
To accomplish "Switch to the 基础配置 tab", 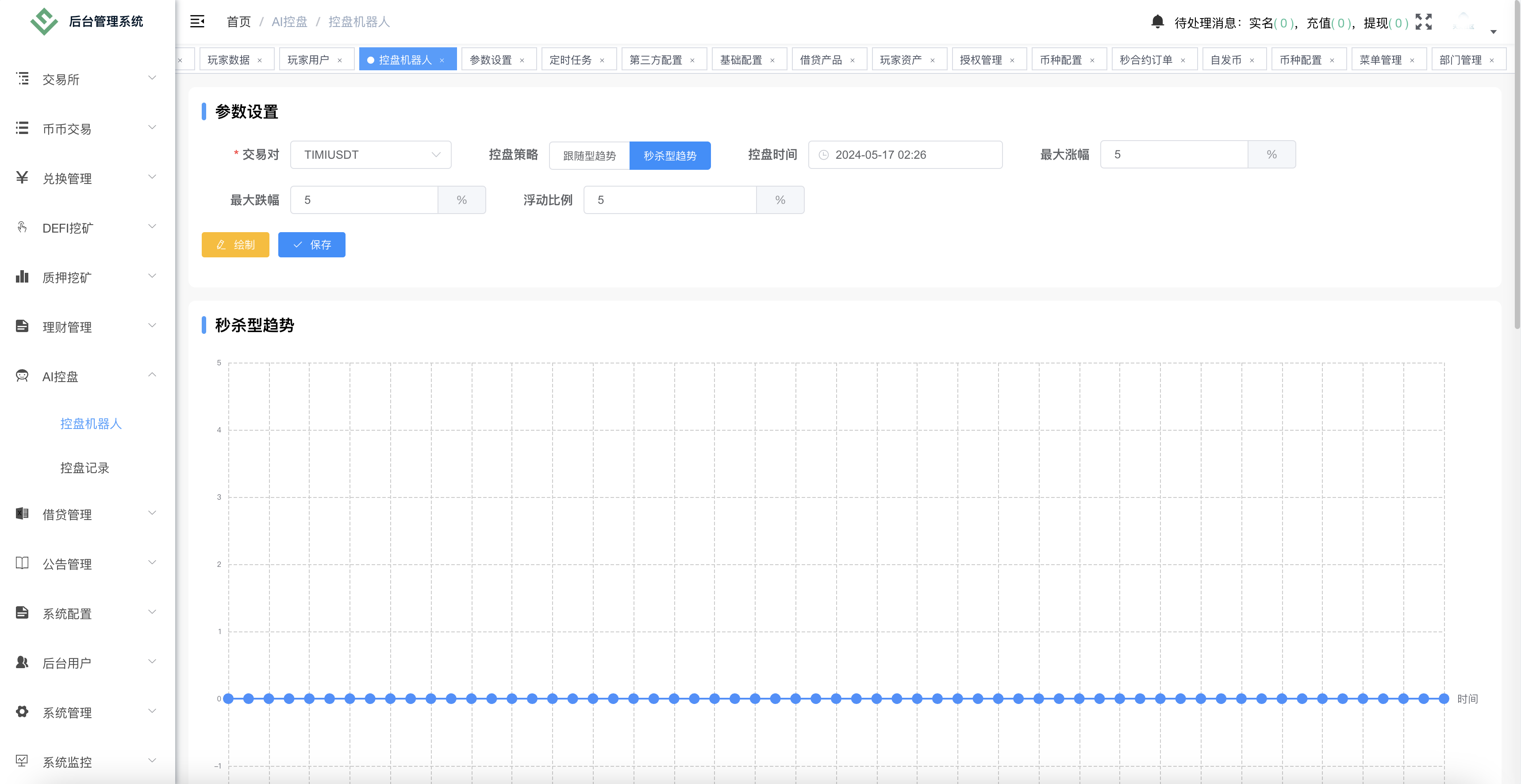I will tap(741, 59).
